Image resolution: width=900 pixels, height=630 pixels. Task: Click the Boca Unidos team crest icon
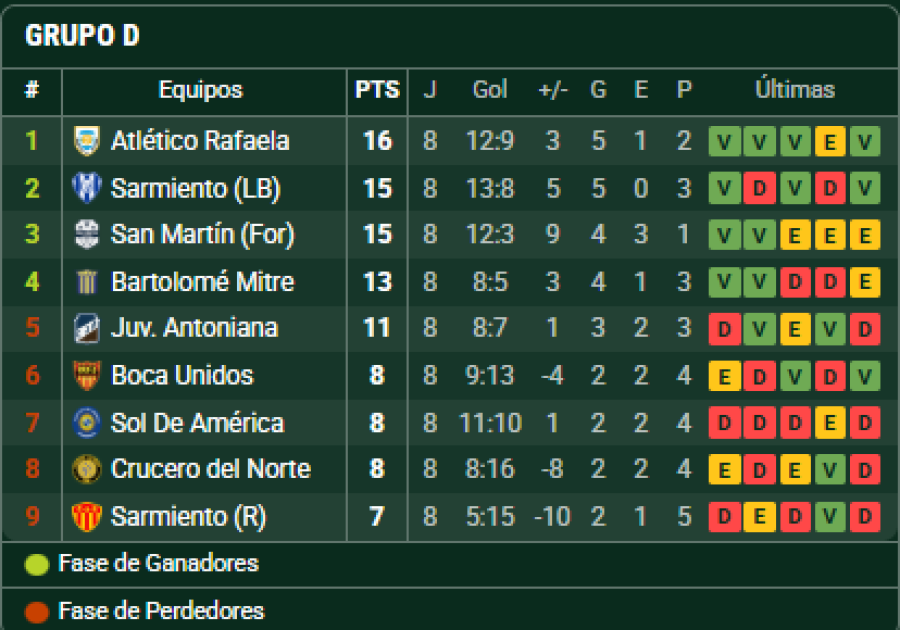coord(87,376)
